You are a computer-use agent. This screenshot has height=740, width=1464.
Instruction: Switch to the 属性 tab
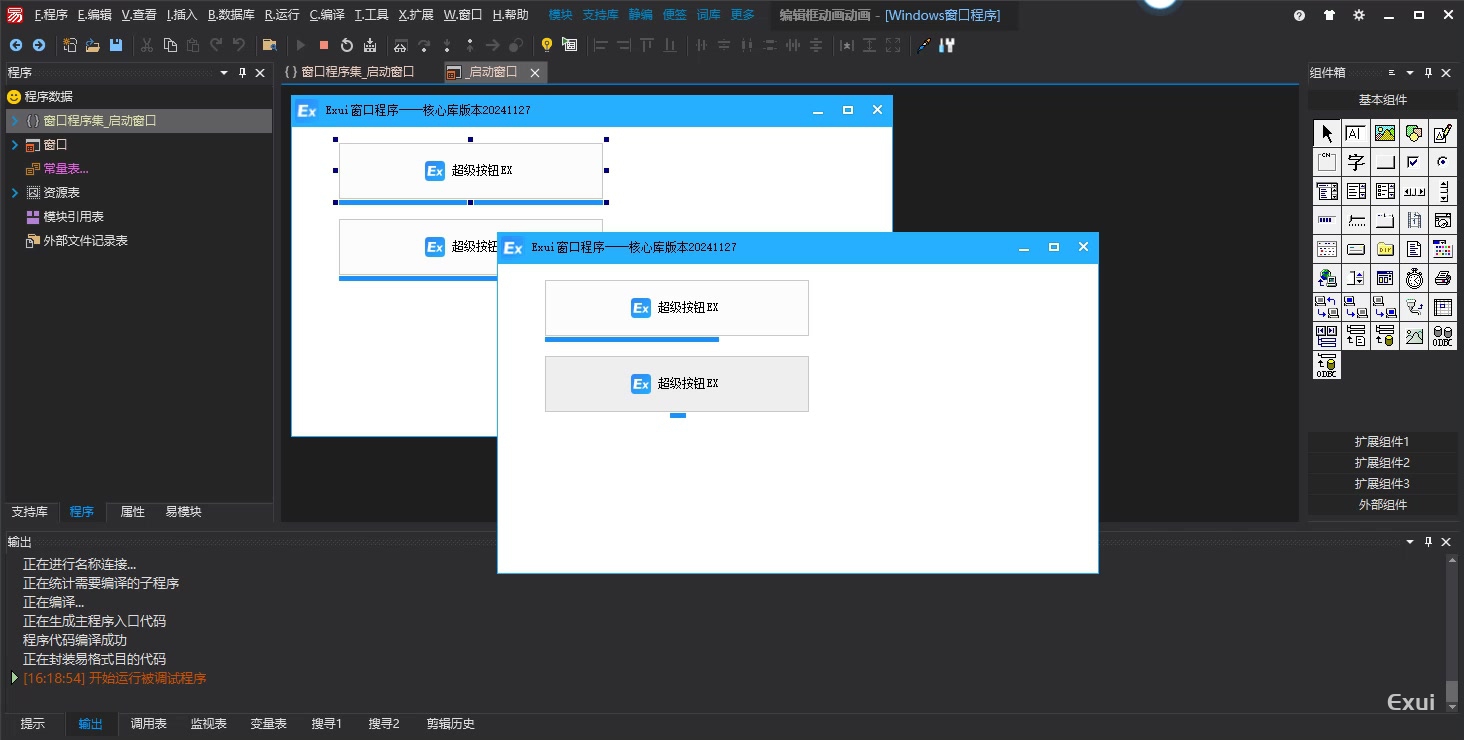click(132, 512)
